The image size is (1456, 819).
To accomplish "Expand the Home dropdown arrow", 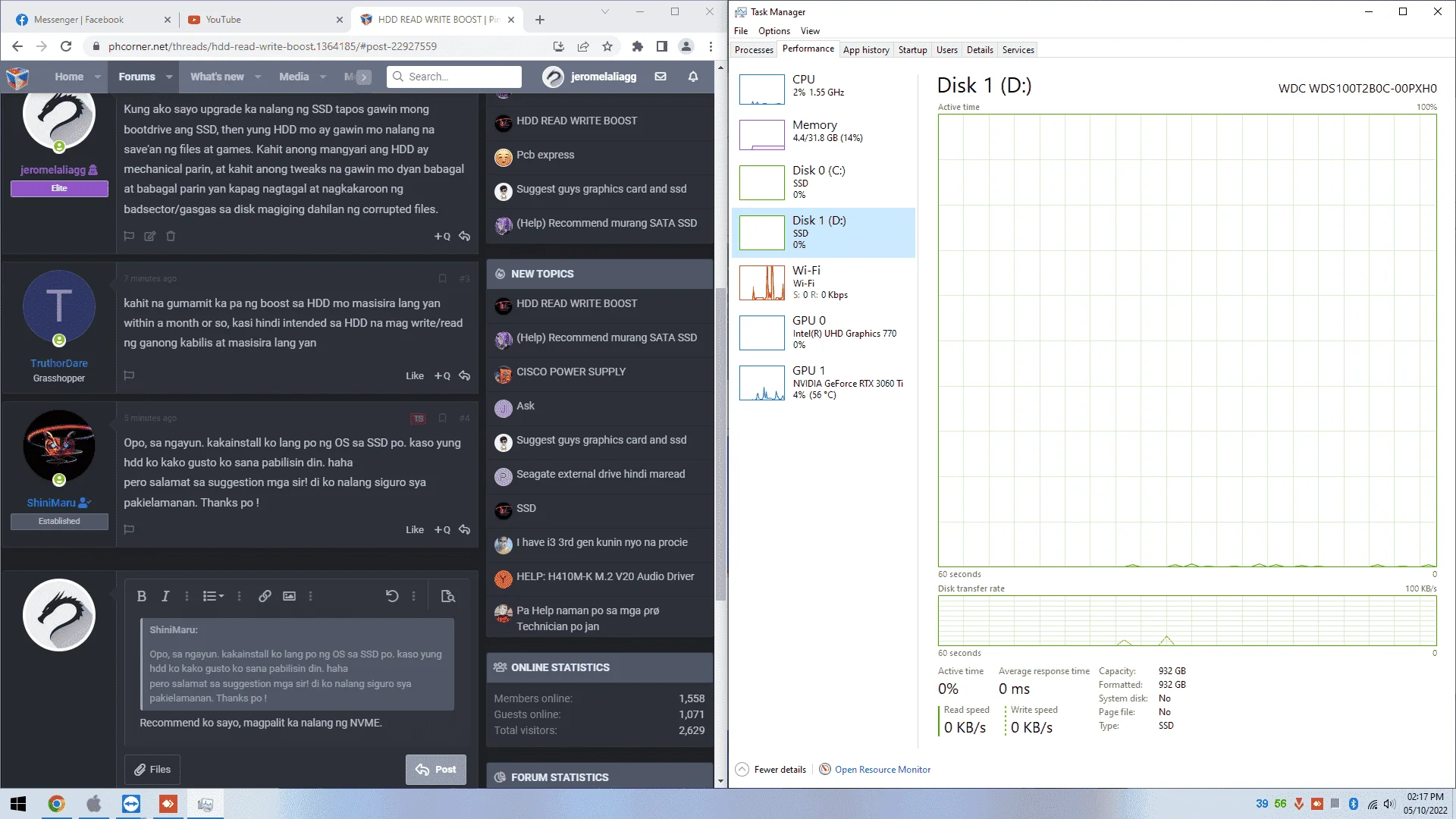I will coord(98,77).
